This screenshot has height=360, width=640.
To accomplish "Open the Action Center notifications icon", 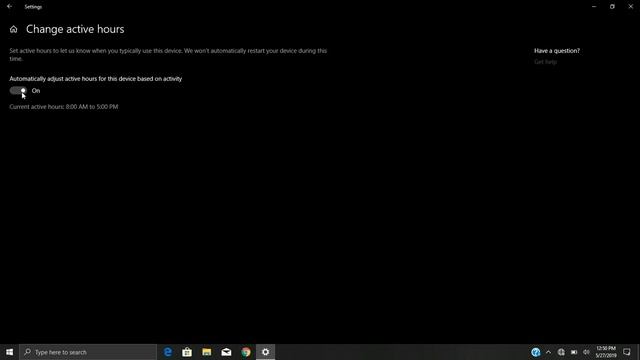I will pyautogui.click(x=627, y=352).
